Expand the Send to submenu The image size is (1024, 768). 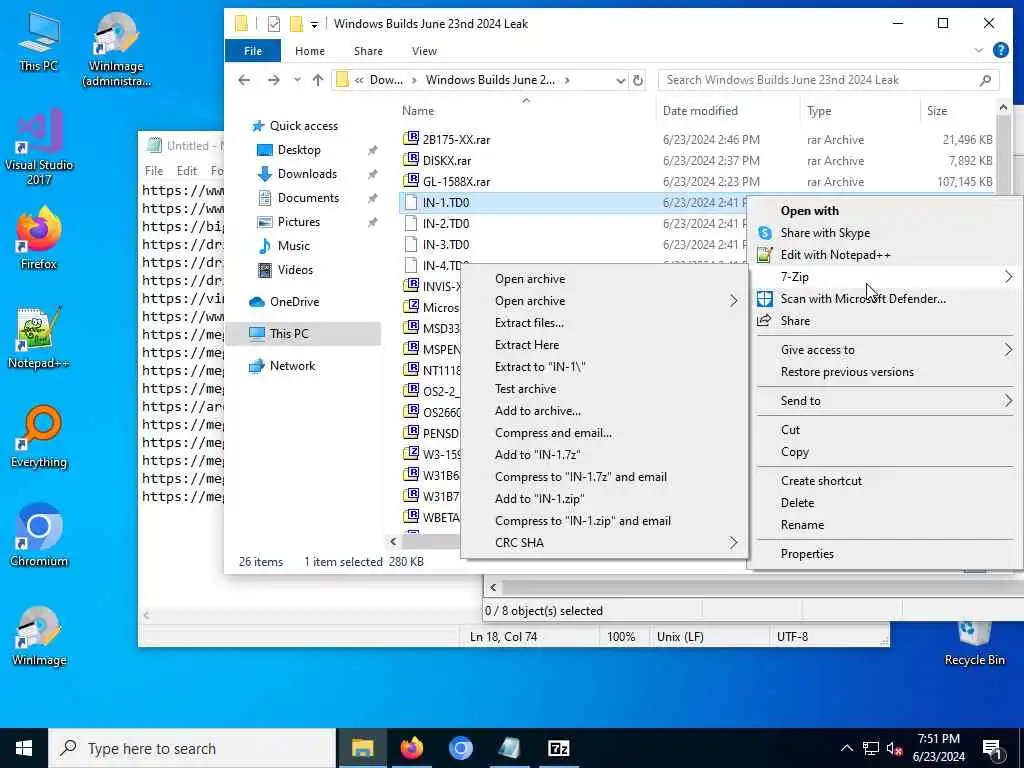(1008, 401)
